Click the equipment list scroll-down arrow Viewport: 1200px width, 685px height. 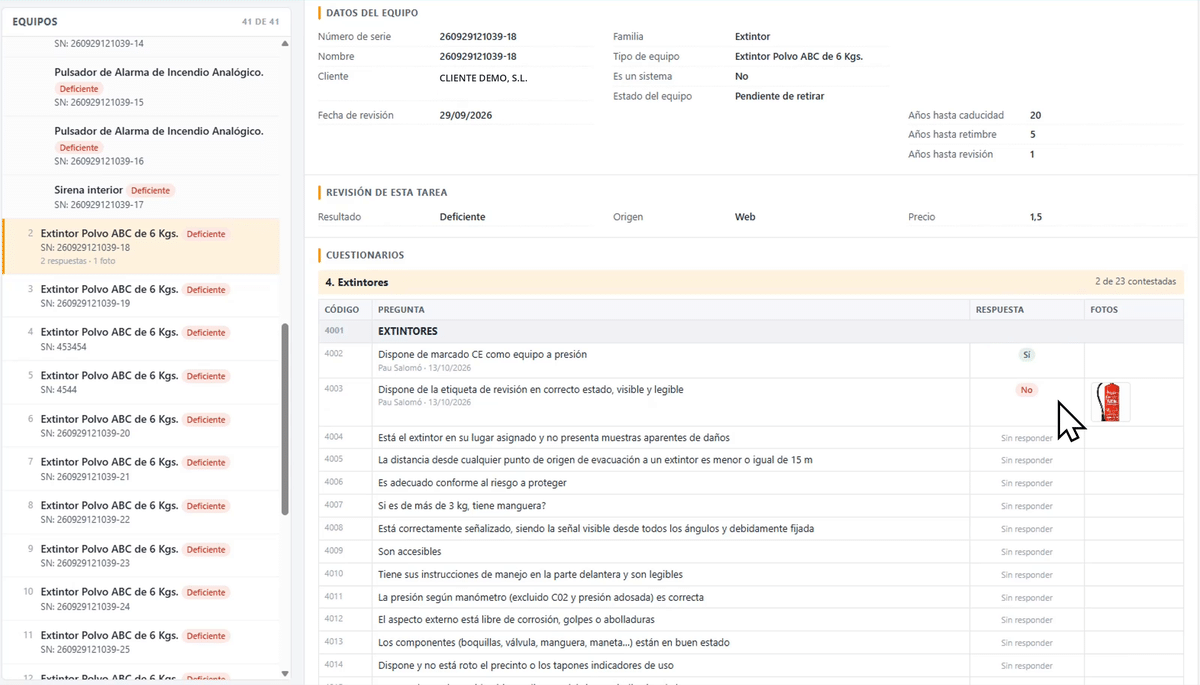285,674
